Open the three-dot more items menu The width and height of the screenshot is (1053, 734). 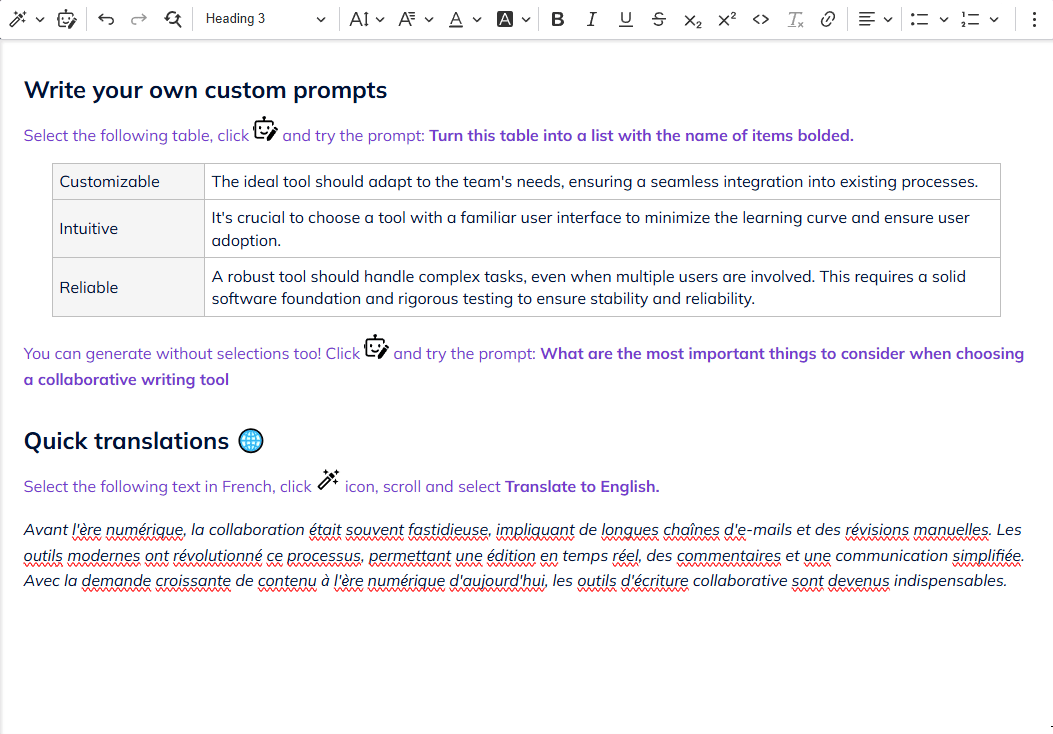[1034, 19]
